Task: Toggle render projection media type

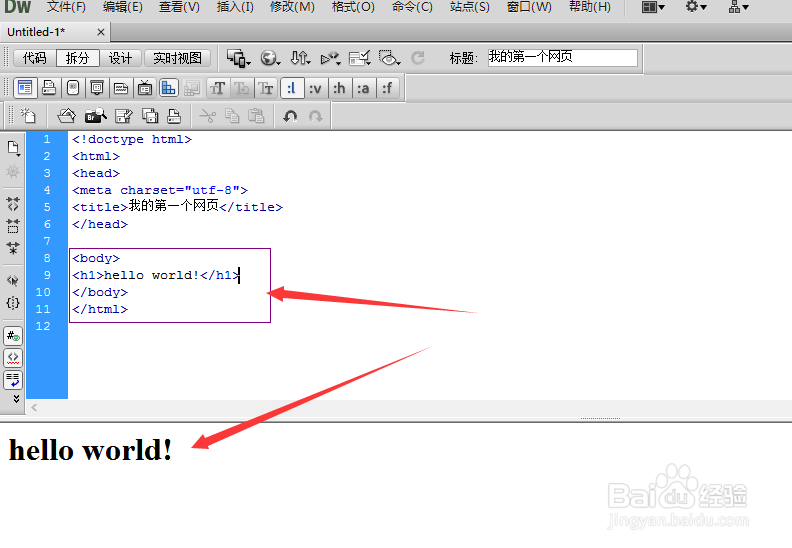Action: tap(97, 88)
